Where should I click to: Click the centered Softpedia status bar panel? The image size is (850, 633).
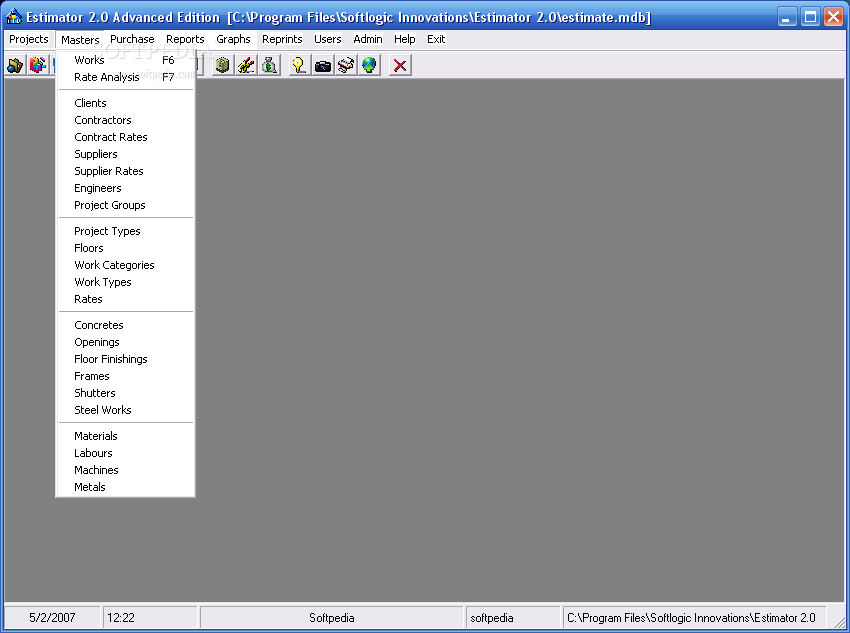click(332, 618)
